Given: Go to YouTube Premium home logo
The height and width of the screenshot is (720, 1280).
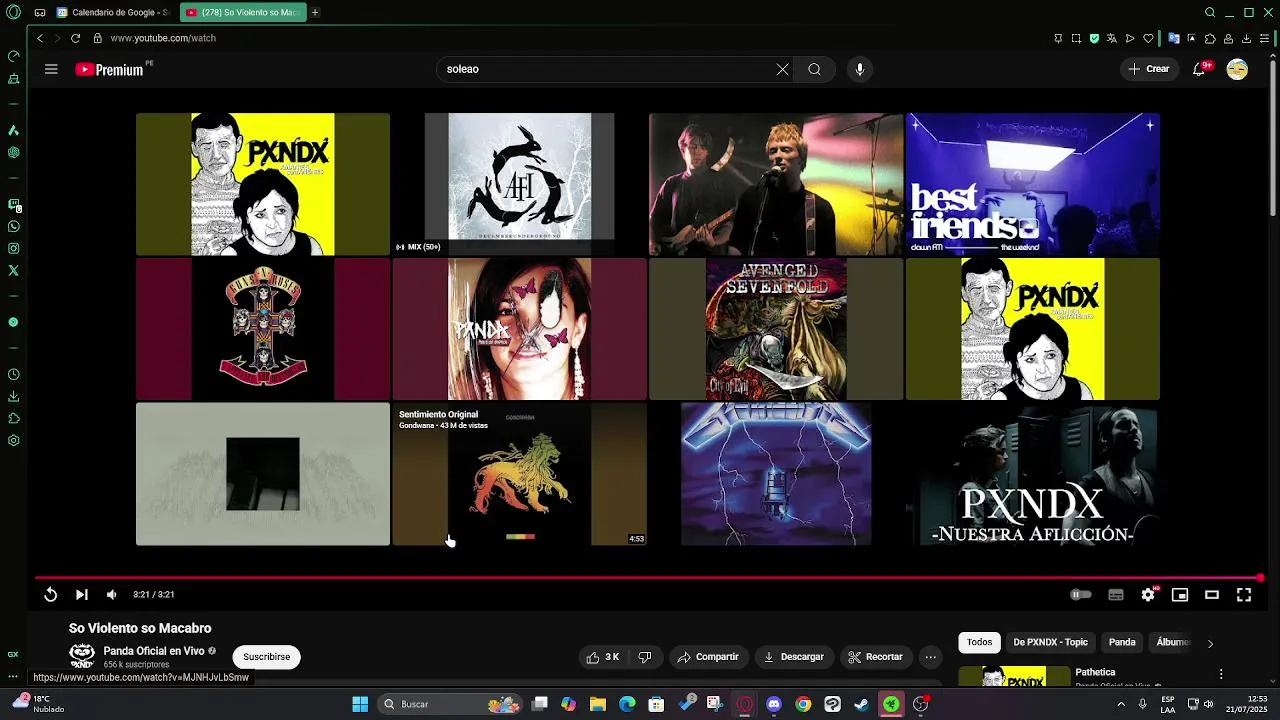Looking at the screenshot, I should tap(110, 69).
